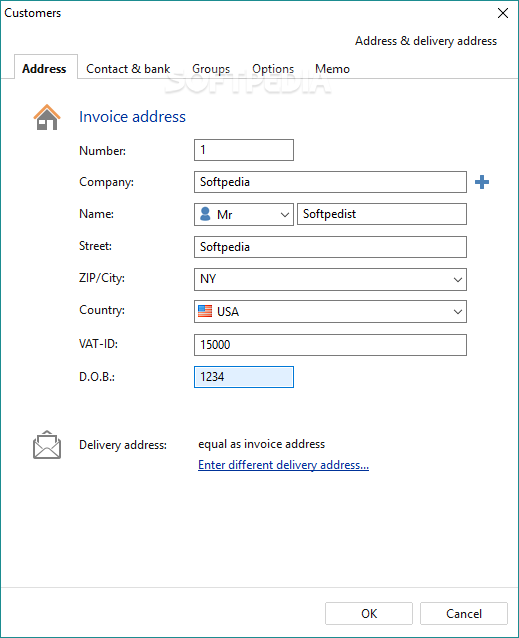This screenshot has width=519, height=638.
Task: Click the 'Company:' label
Action: click(106, 182)
